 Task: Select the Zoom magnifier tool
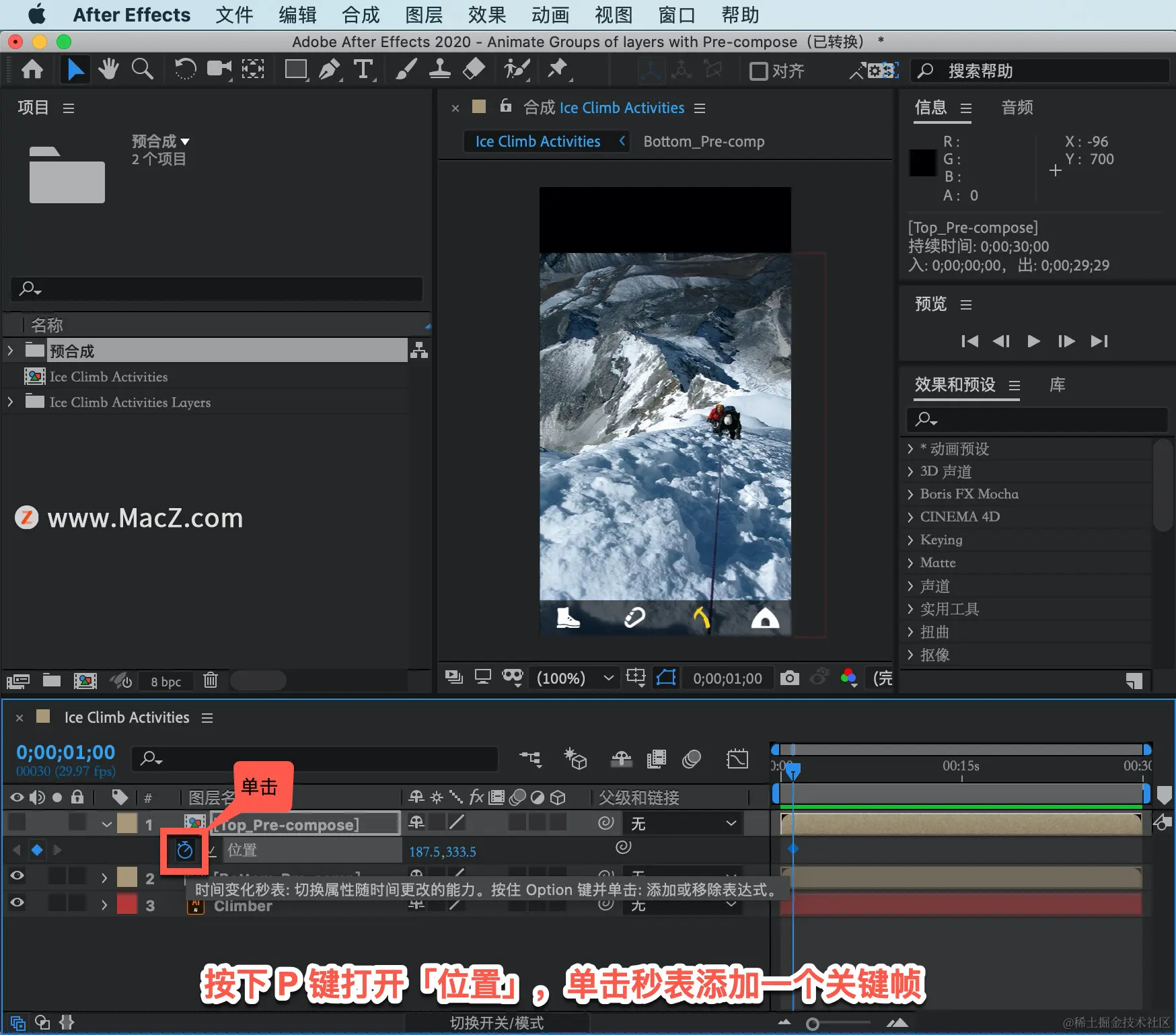142,69
